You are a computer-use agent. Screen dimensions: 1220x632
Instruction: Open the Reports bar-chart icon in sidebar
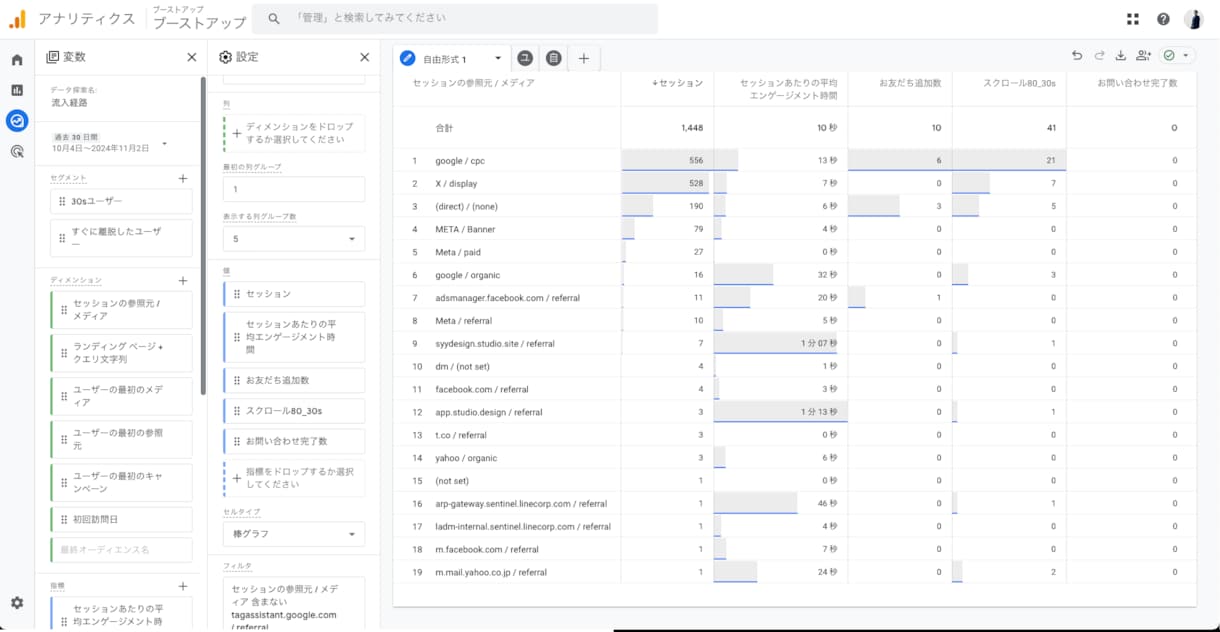17,90
